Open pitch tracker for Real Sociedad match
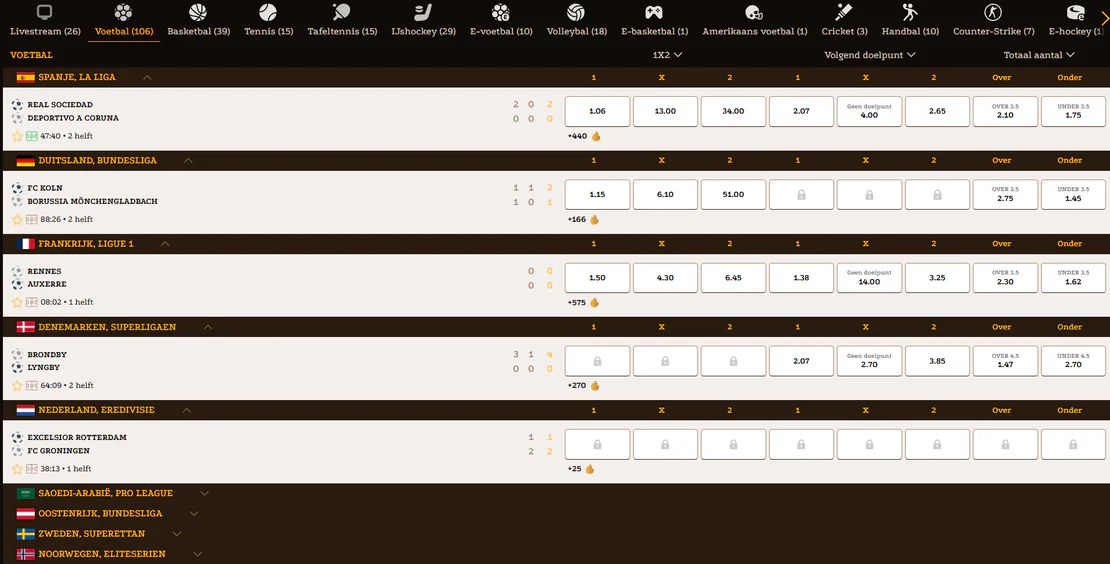 pyautogui.click(x=32, y=136)
